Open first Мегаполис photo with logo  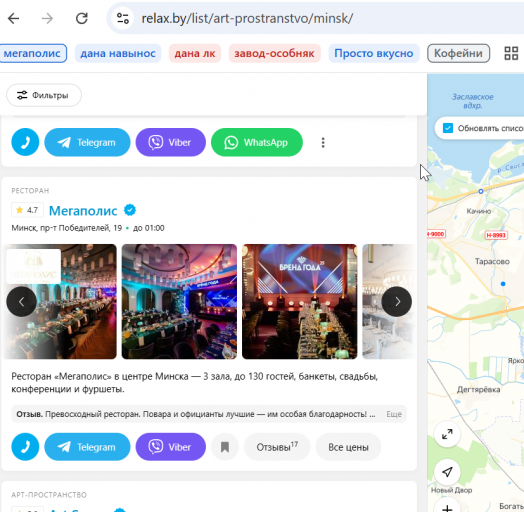60,301
